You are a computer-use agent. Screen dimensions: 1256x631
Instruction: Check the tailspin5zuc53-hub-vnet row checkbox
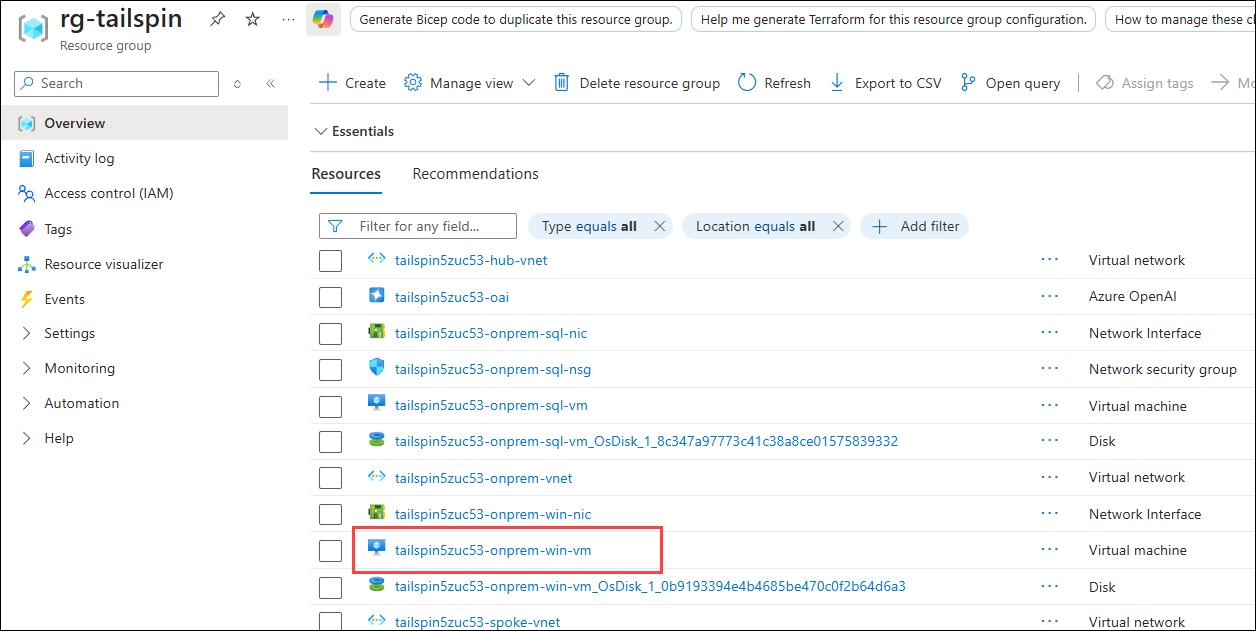pyautogui.click(x=330, y=260)
